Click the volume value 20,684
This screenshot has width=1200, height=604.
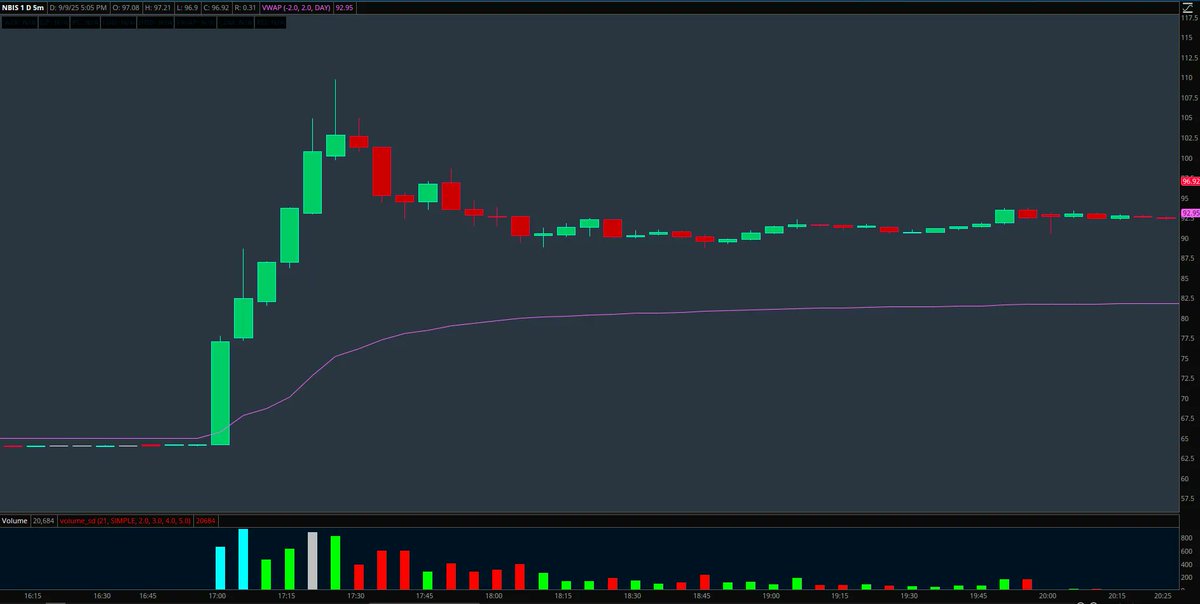coord(44,521)
